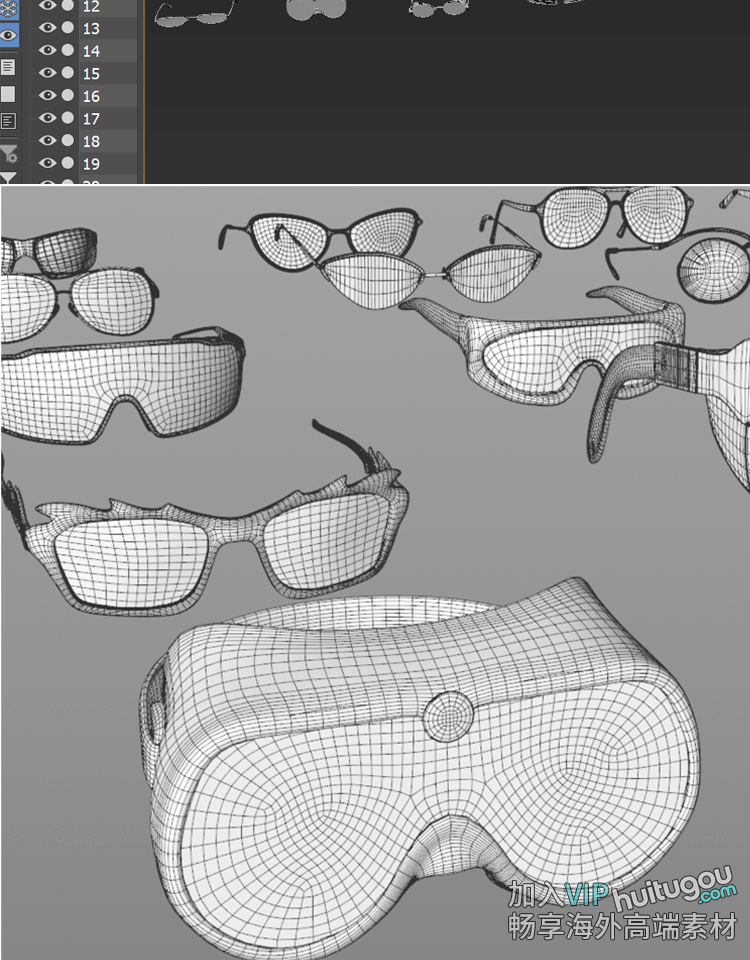Toggle the blue eye Display Hidden filter icon
This screenshot has height=960, width=750.
[x=8, y=35]
